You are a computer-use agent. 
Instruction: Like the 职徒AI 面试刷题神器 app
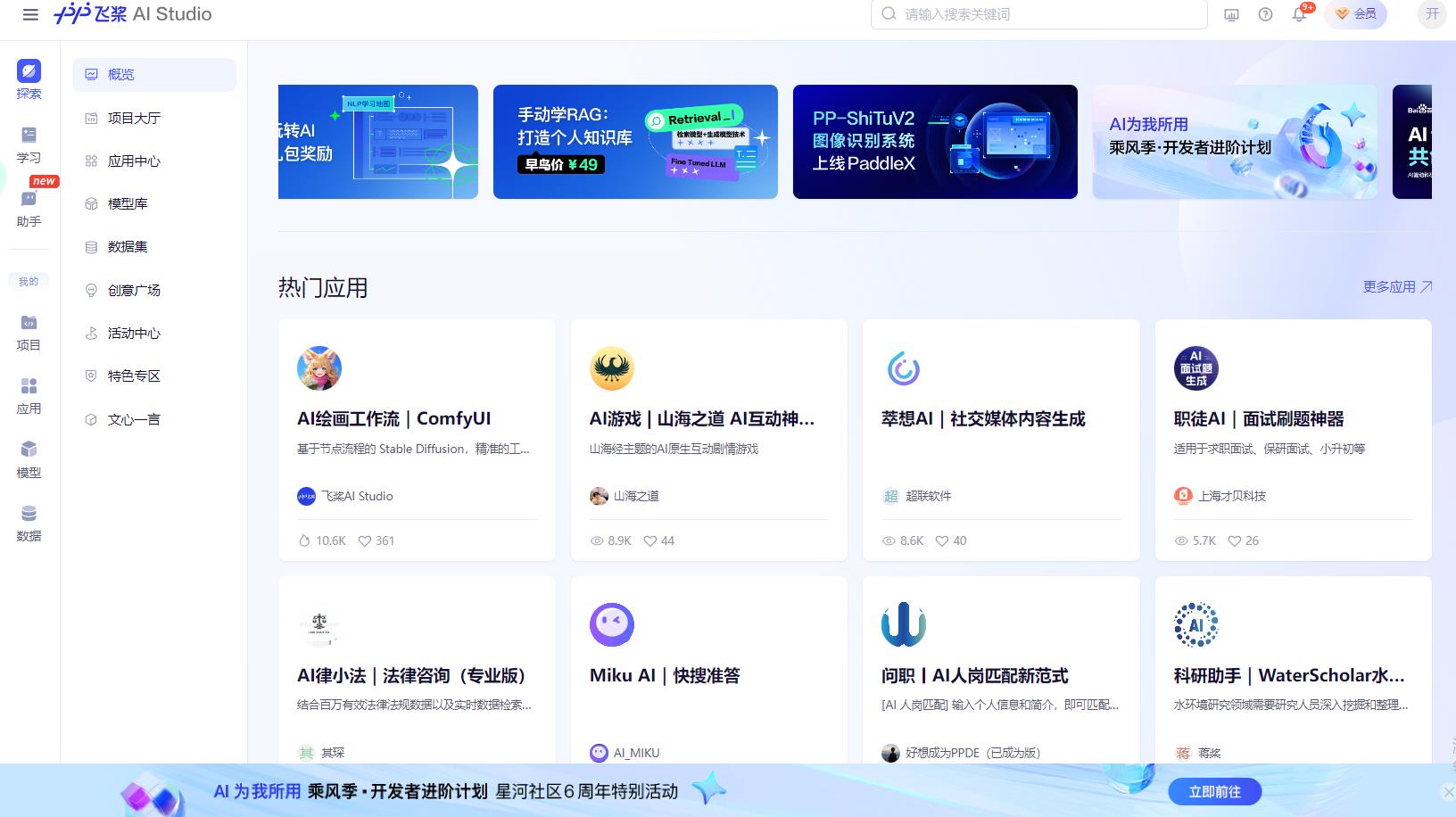pos(1235,541)
